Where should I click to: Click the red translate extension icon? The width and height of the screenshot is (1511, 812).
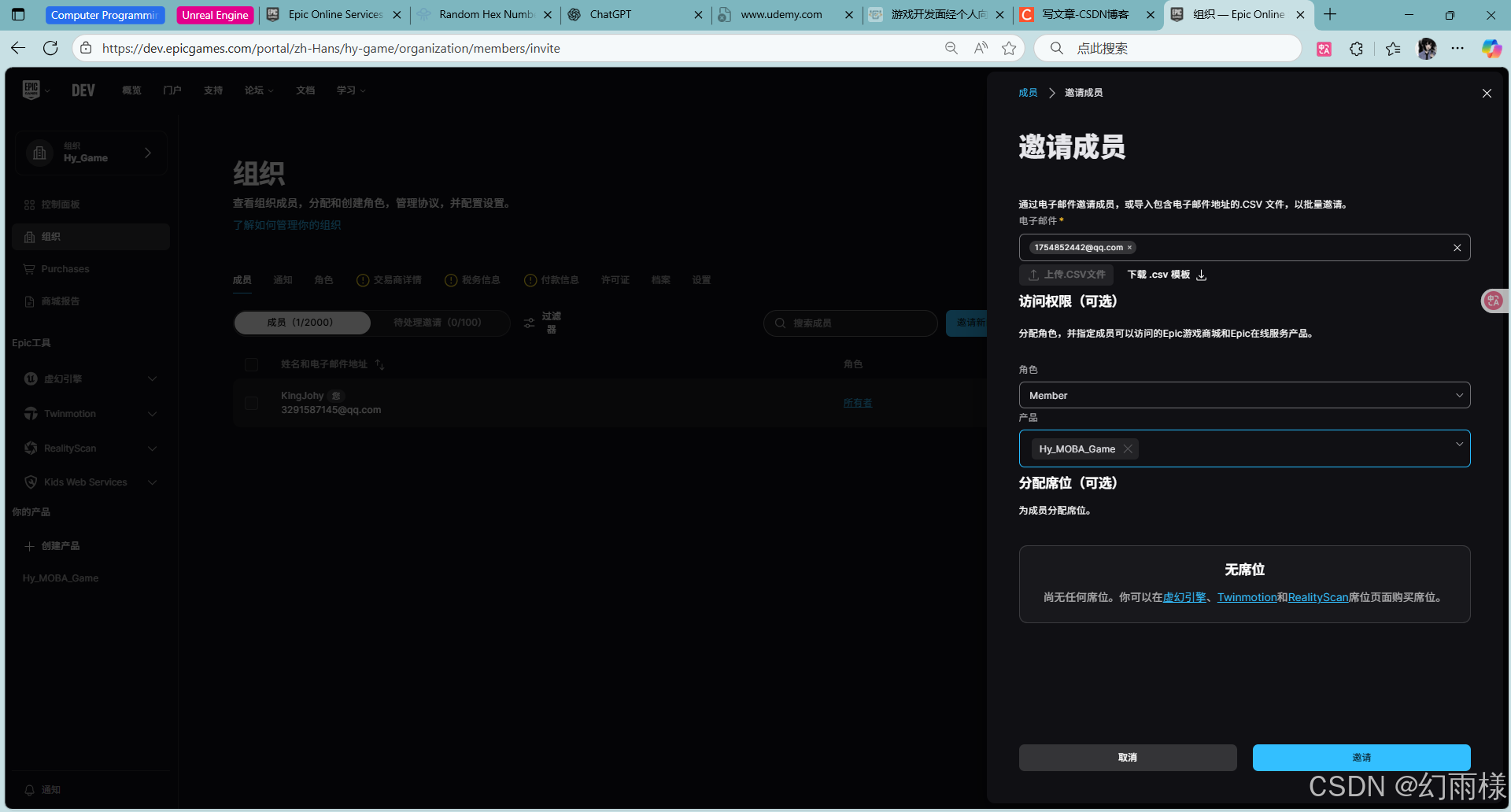tap(1324, 49)
